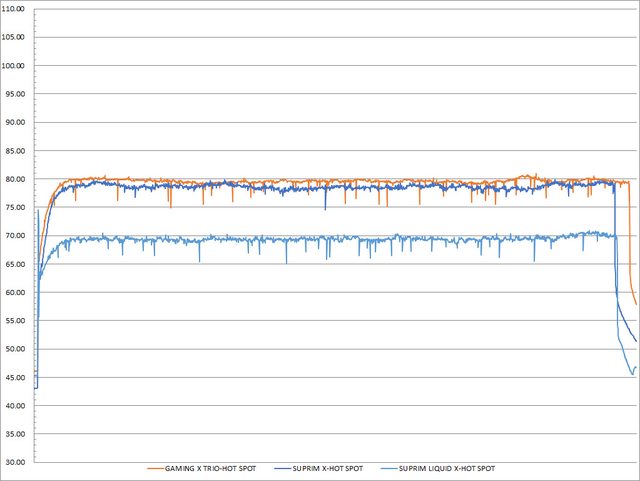Screen dimensions: 640x481
Task: Click the 45.00 y-axis tick label
Action: coord(17,378)
